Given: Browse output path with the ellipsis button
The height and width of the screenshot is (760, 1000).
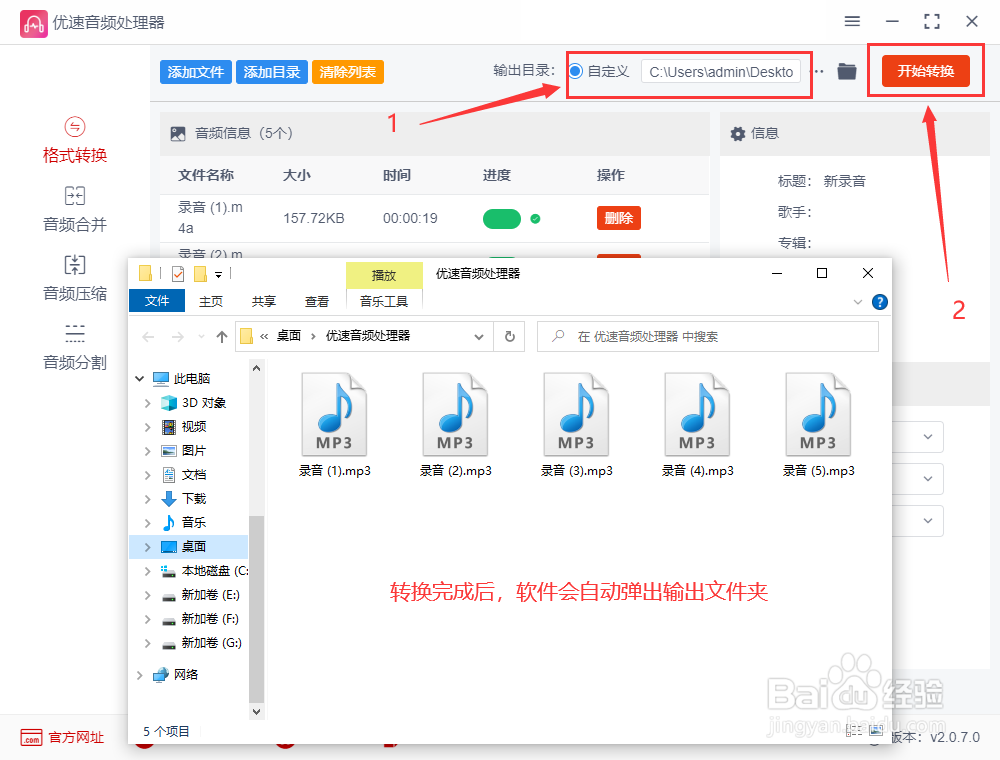Looking at the screenshot, I should point(818,71).
